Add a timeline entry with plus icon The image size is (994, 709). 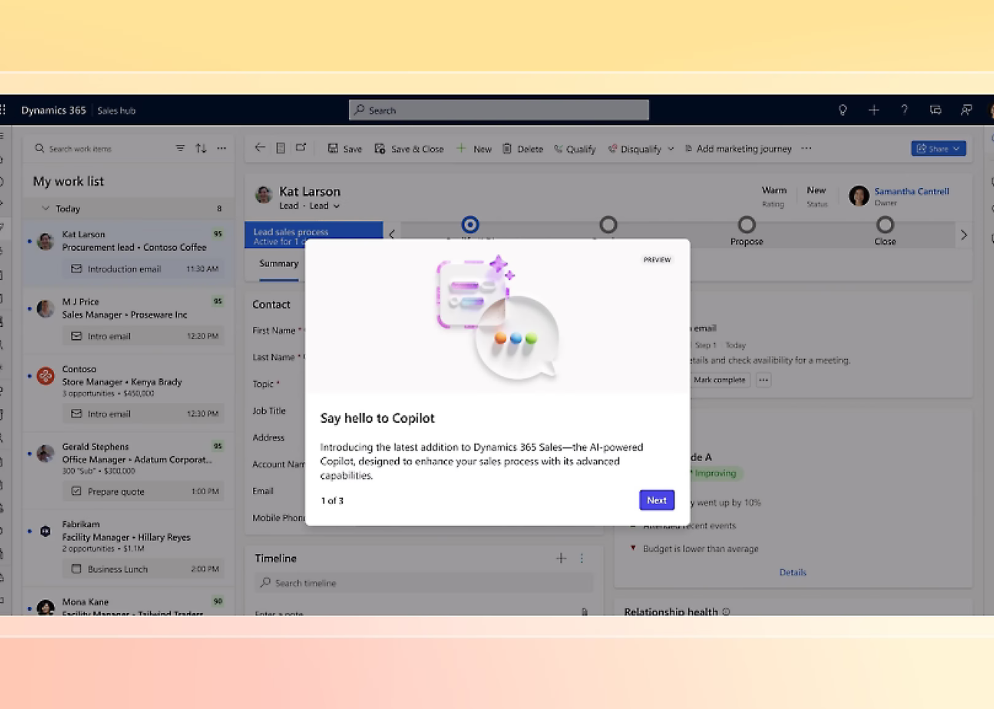coord(561,558)
